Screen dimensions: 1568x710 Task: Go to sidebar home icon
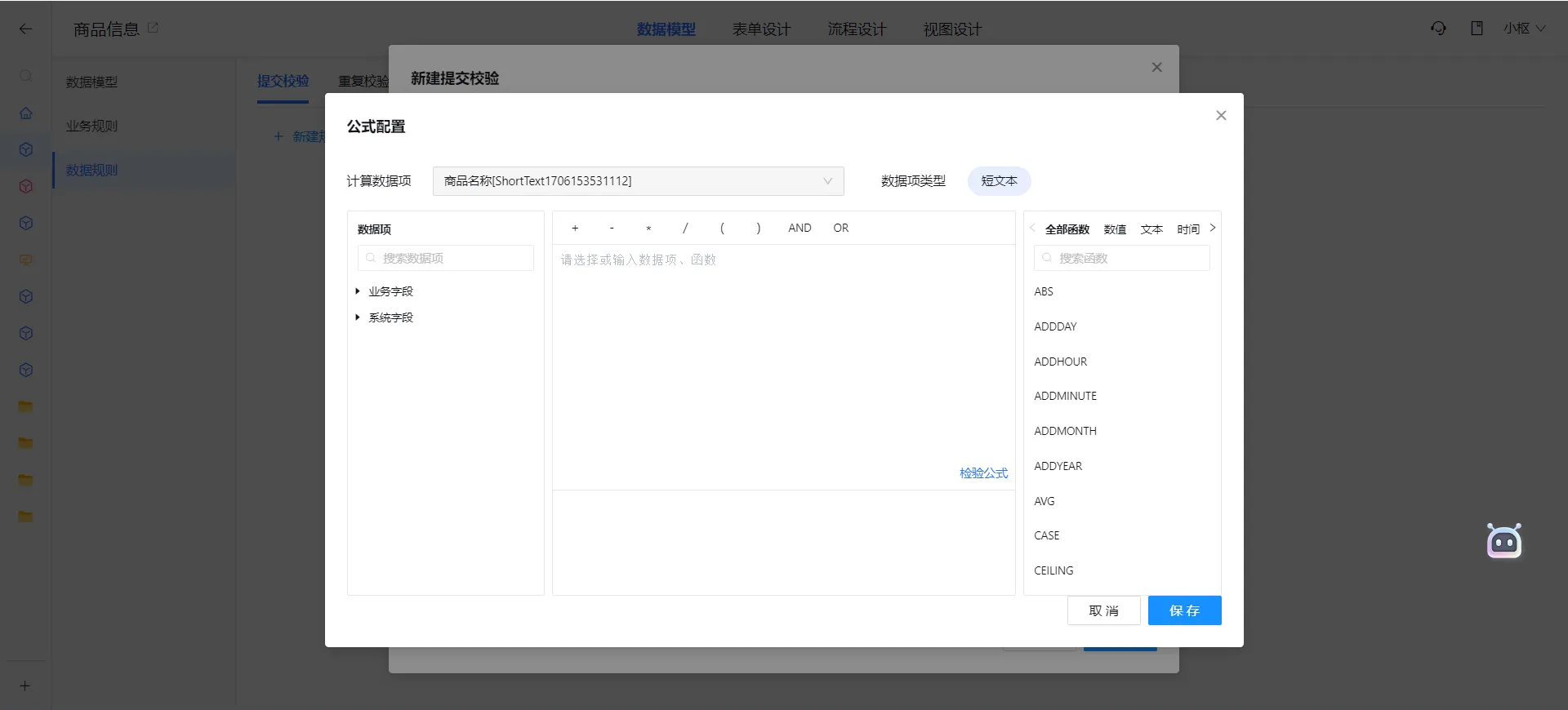click(x=26, y=113)
